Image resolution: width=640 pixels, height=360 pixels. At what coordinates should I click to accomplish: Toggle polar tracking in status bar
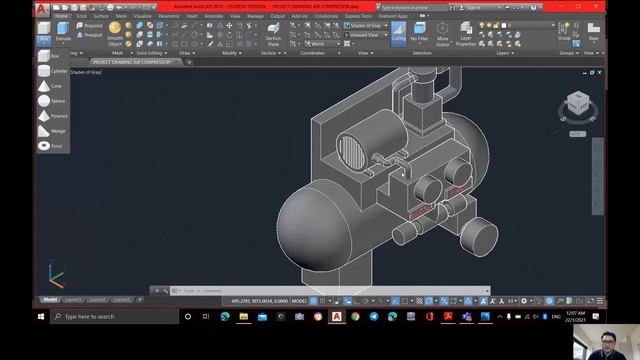tap(366, 301)
